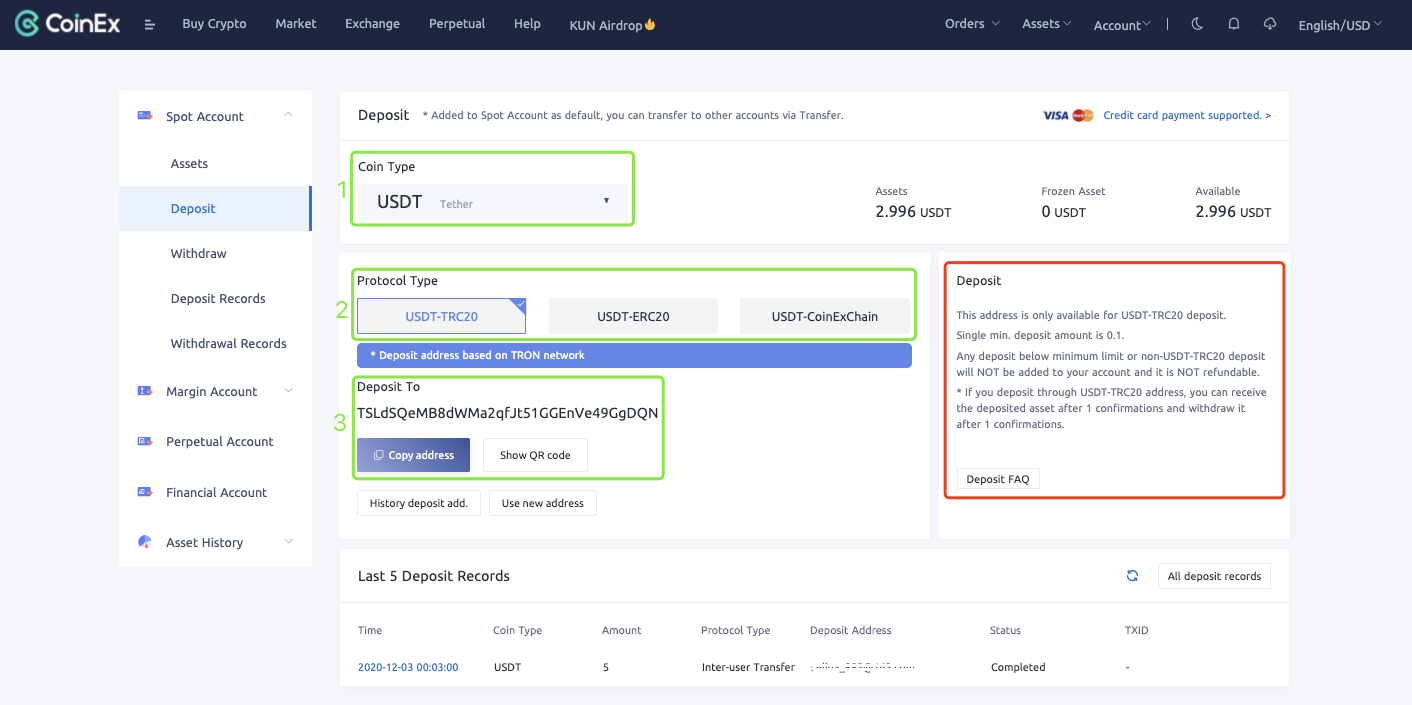Open the English/USD language dropdown
Image resolution: width=1412 pixels, height=705 pixels.
coord(1339,25)
